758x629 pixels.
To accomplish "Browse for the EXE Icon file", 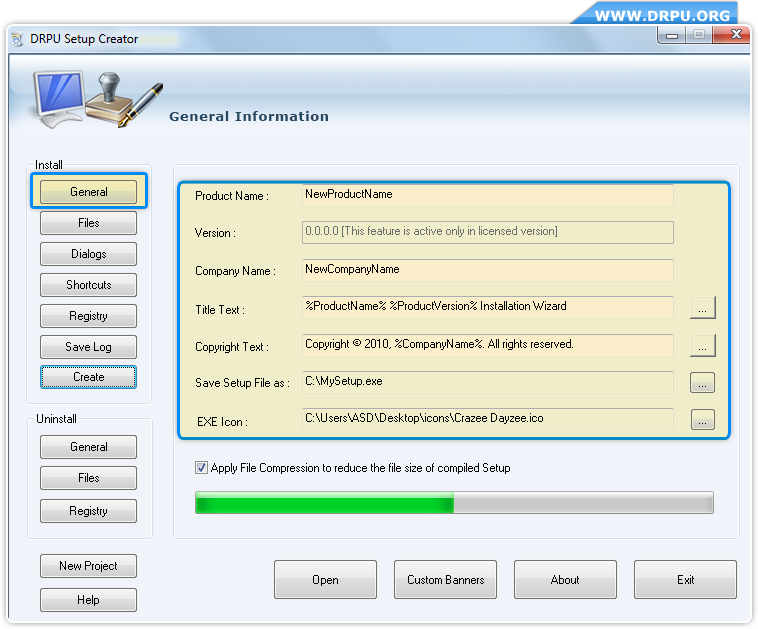I will coord(702,420).
